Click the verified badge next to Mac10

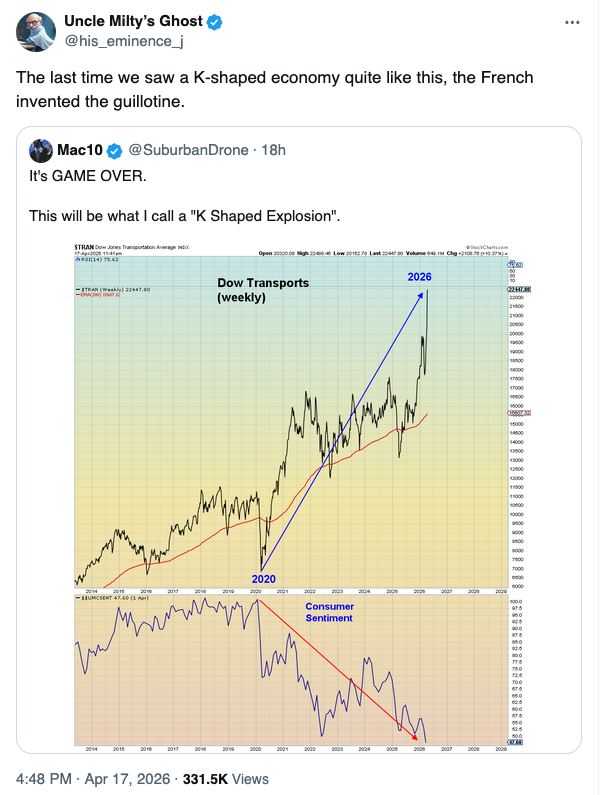[115, 150]
